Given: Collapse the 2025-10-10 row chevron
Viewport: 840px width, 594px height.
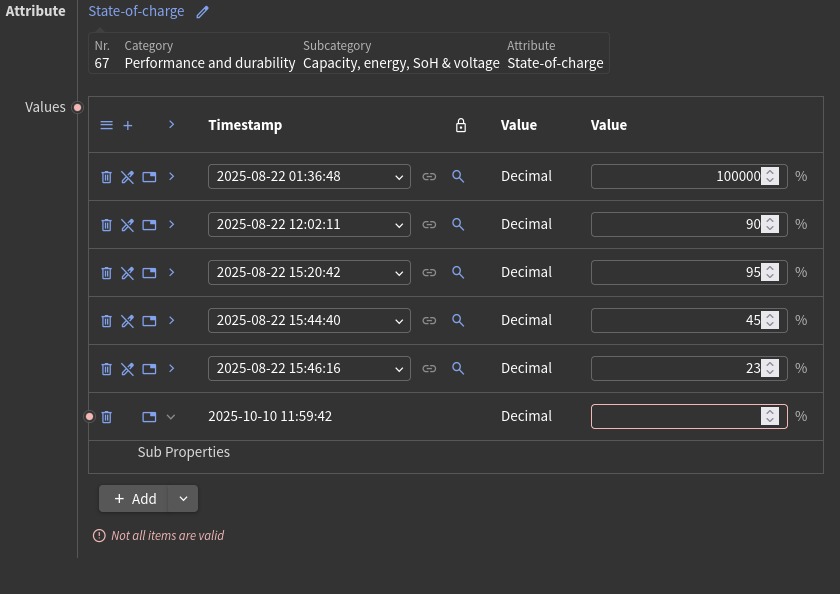Looking at the screenshot, I should click(171, 417).
